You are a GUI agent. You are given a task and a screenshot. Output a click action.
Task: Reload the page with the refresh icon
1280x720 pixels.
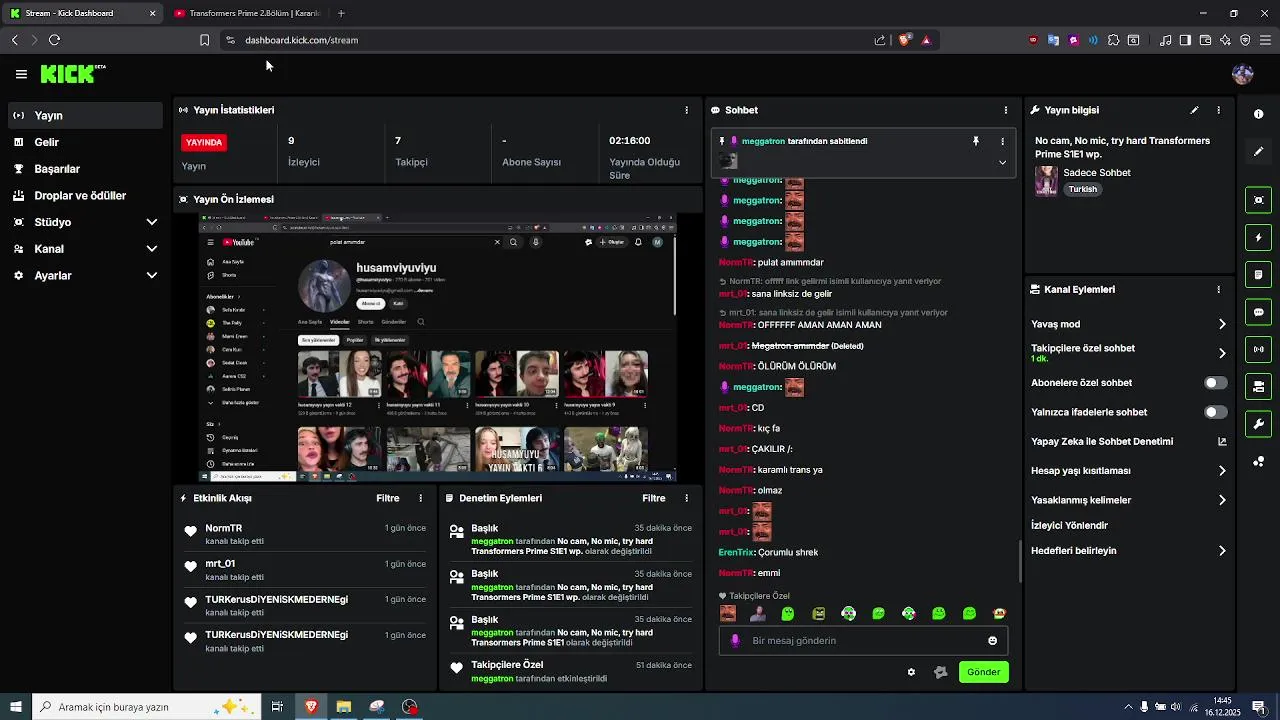pyautogui.click(x=54, y=40)
